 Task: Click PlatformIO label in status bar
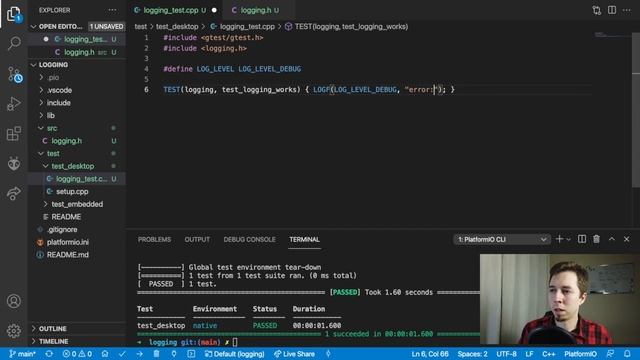(x=580, y=354)
